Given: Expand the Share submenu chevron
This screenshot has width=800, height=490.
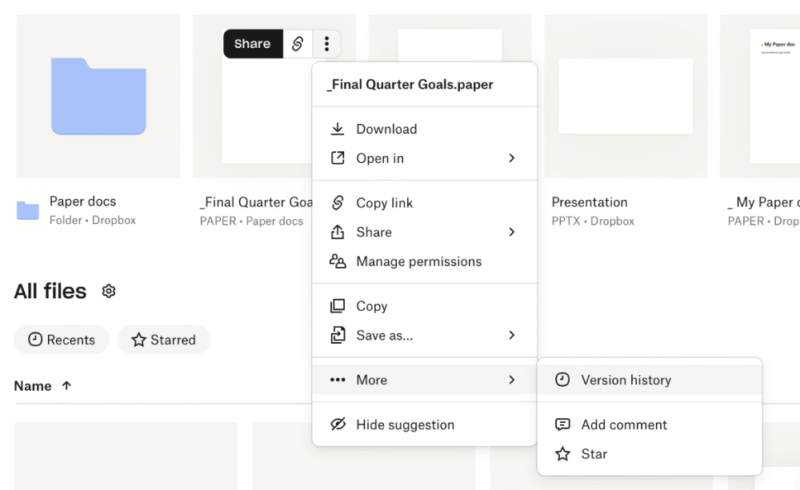Looking at the screenshot, I should 511,232.
